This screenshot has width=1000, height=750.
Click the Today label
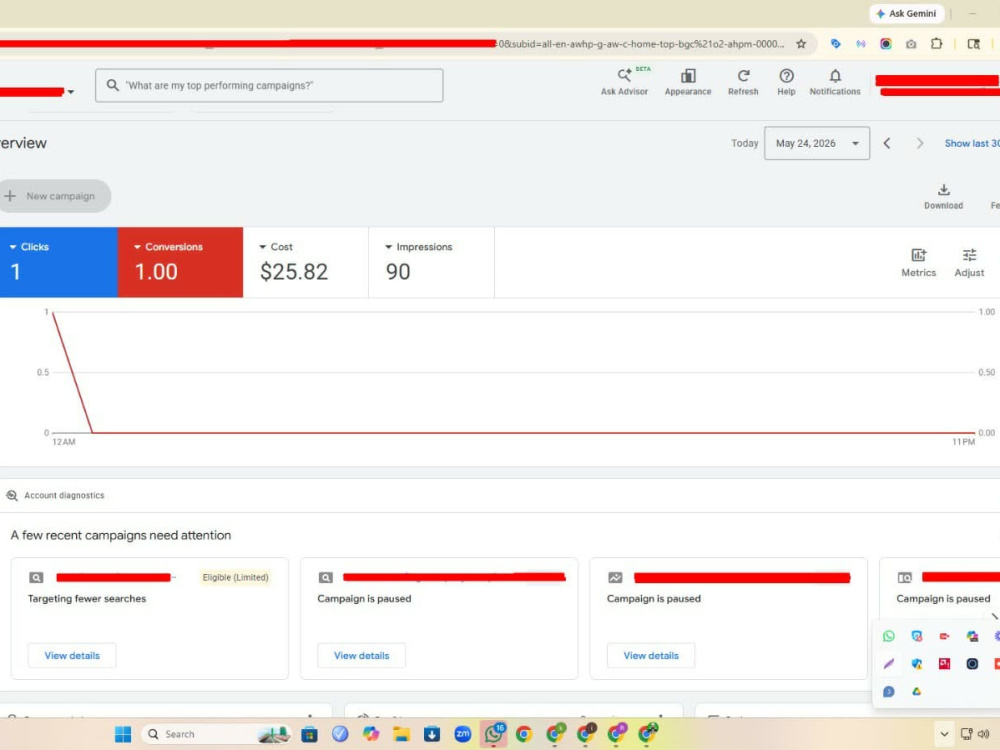click(x=744, y=143)
